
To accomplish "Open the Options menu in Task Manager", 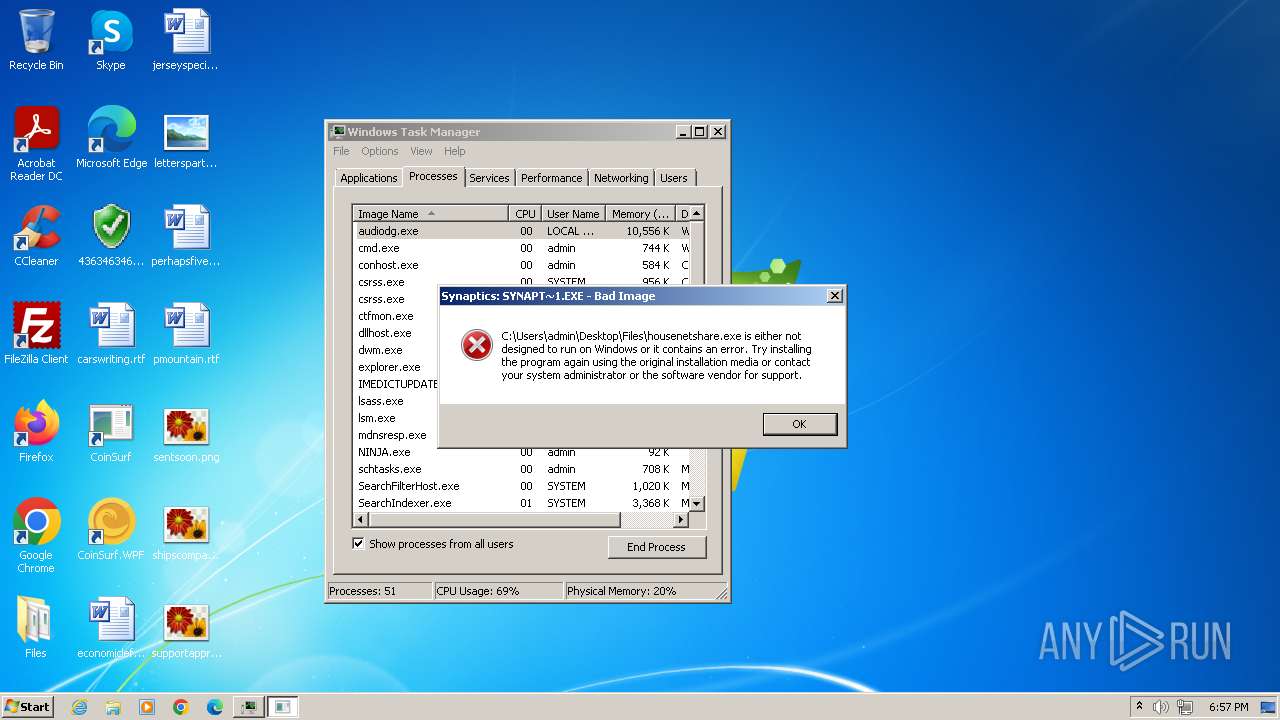I will (x=380, y=151).
